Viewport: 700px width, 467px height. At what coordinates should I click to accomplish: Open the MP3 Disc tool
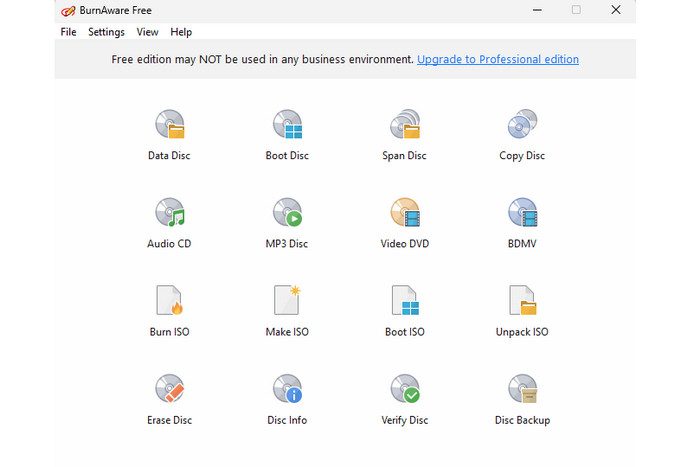click(287, 213)
